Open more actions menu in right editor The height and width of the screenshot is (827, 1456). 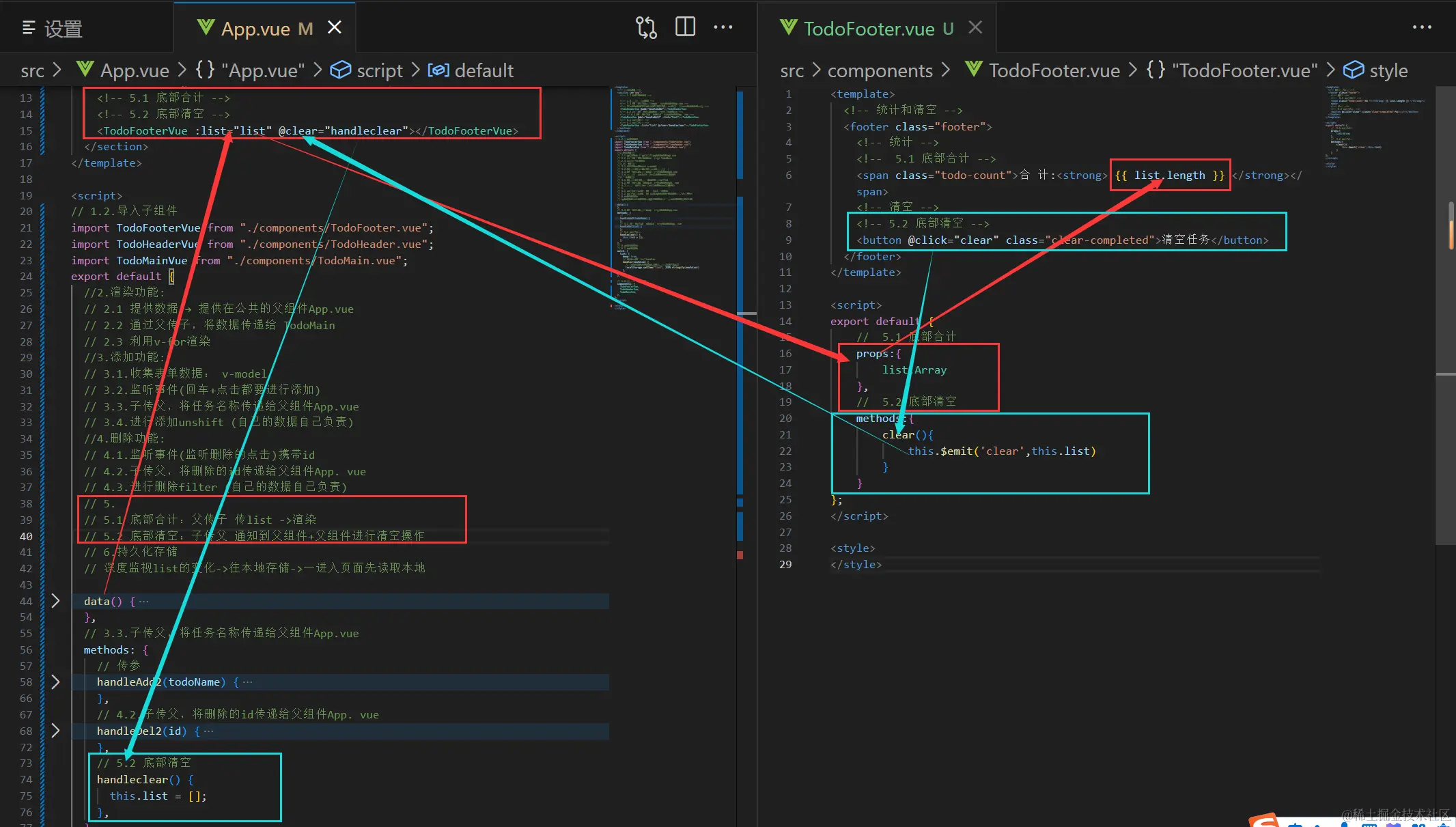point(1422,27)
